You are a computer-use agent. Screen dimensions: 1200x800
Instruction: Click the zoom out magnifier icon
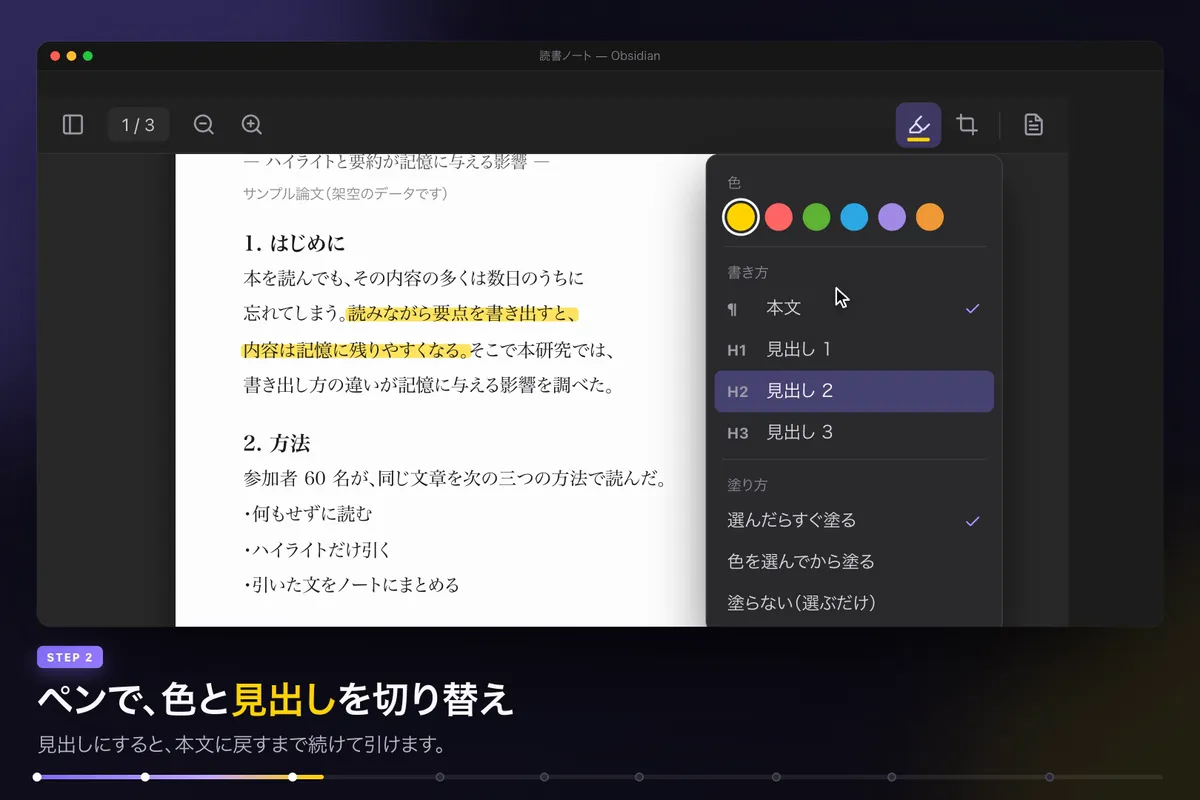click(204, 125)
